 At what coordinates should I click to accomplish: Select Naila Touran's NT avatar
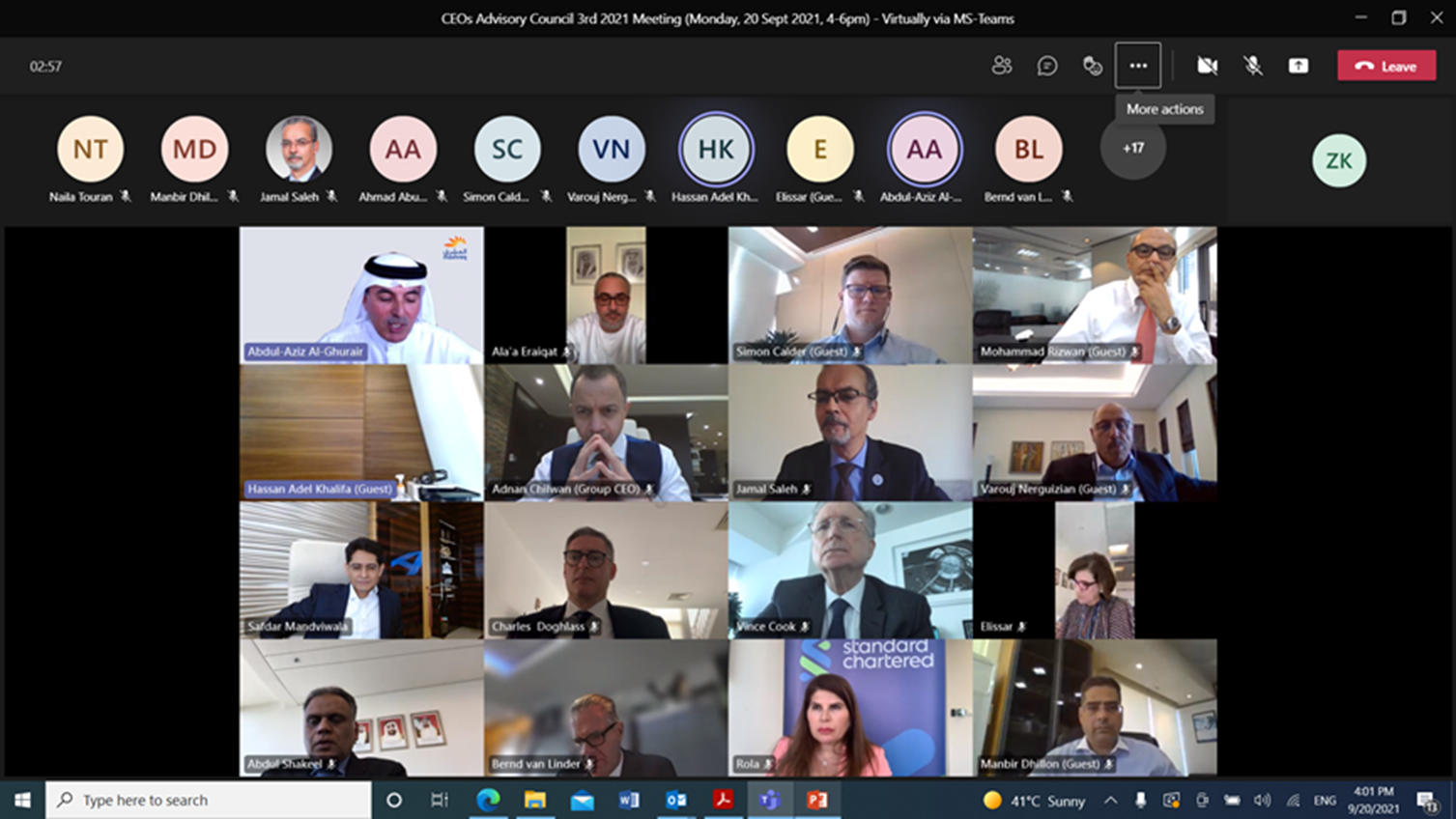(90, 150)
